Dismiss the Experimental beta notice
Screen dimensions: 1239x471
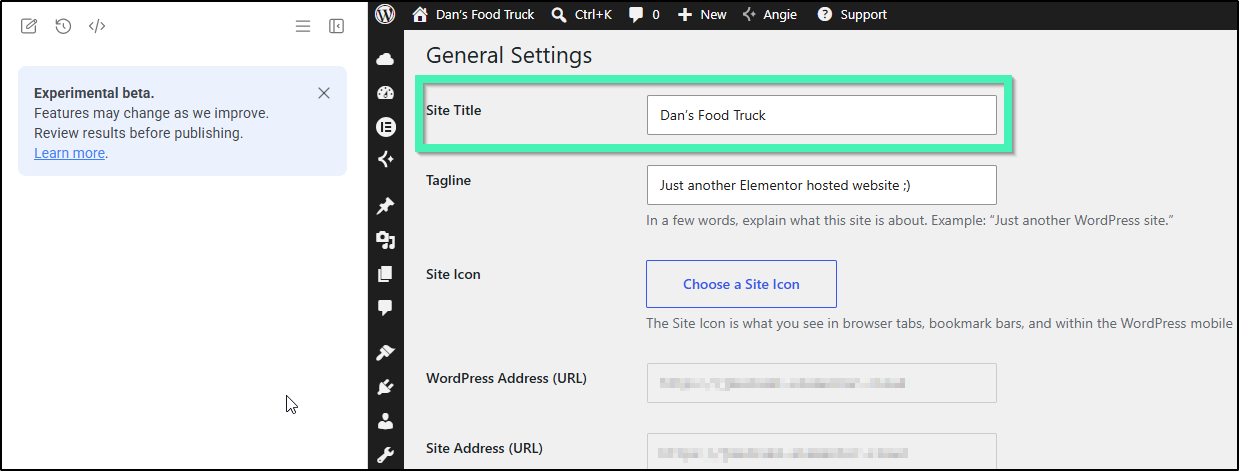[324, 93]
